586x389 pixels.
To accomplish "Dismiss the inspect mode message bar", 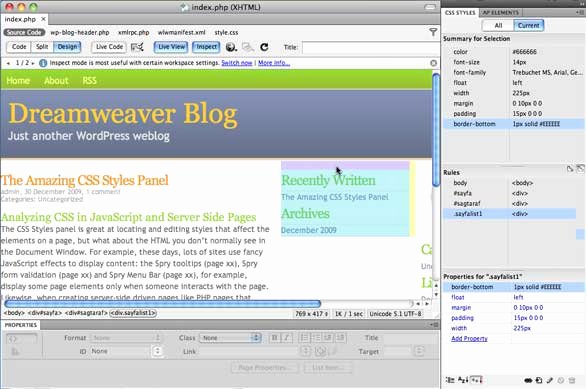I will 433,63.
